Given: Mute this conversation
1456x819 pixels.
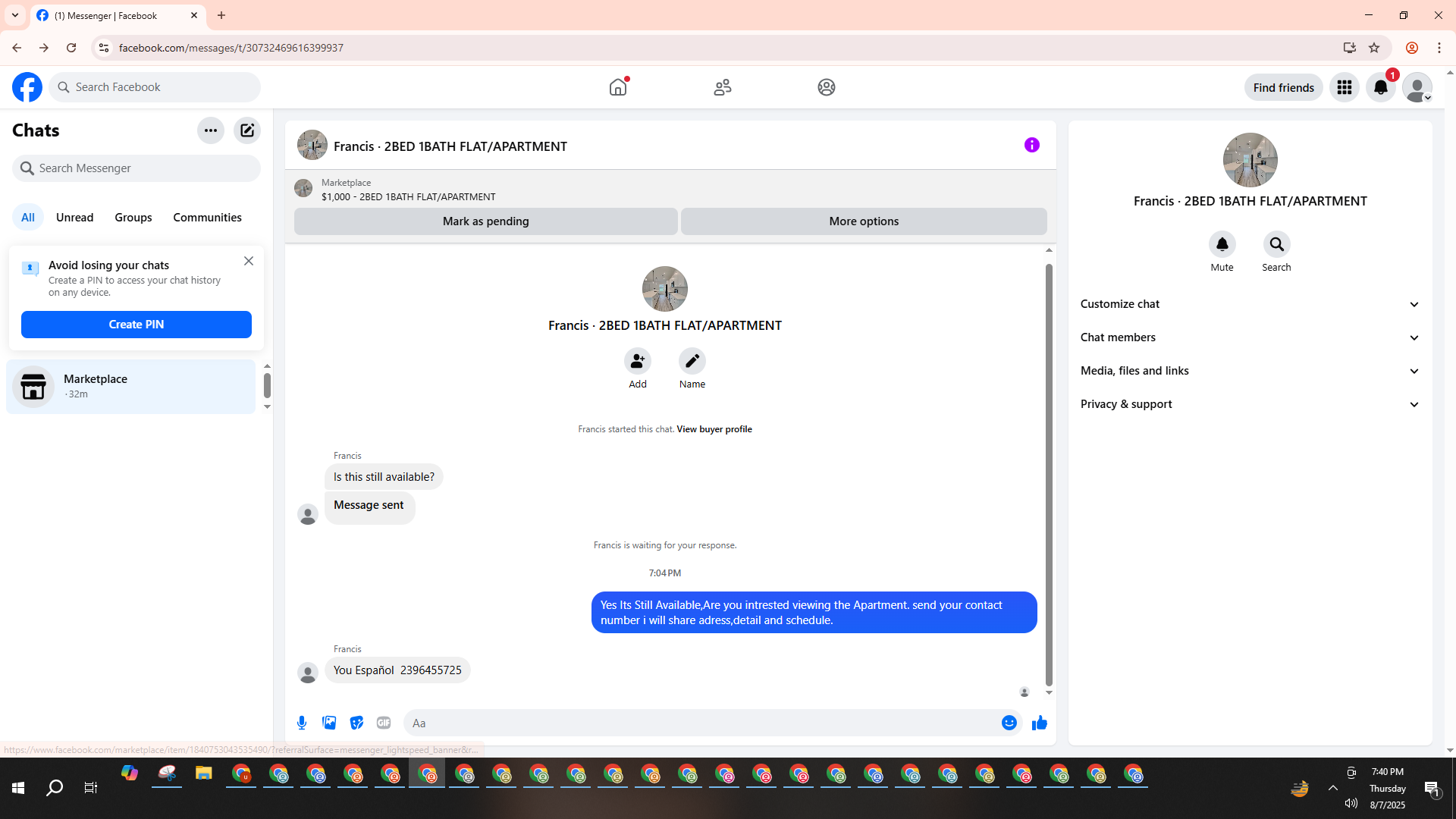Looking at the screenshot, I should 1222,244.
